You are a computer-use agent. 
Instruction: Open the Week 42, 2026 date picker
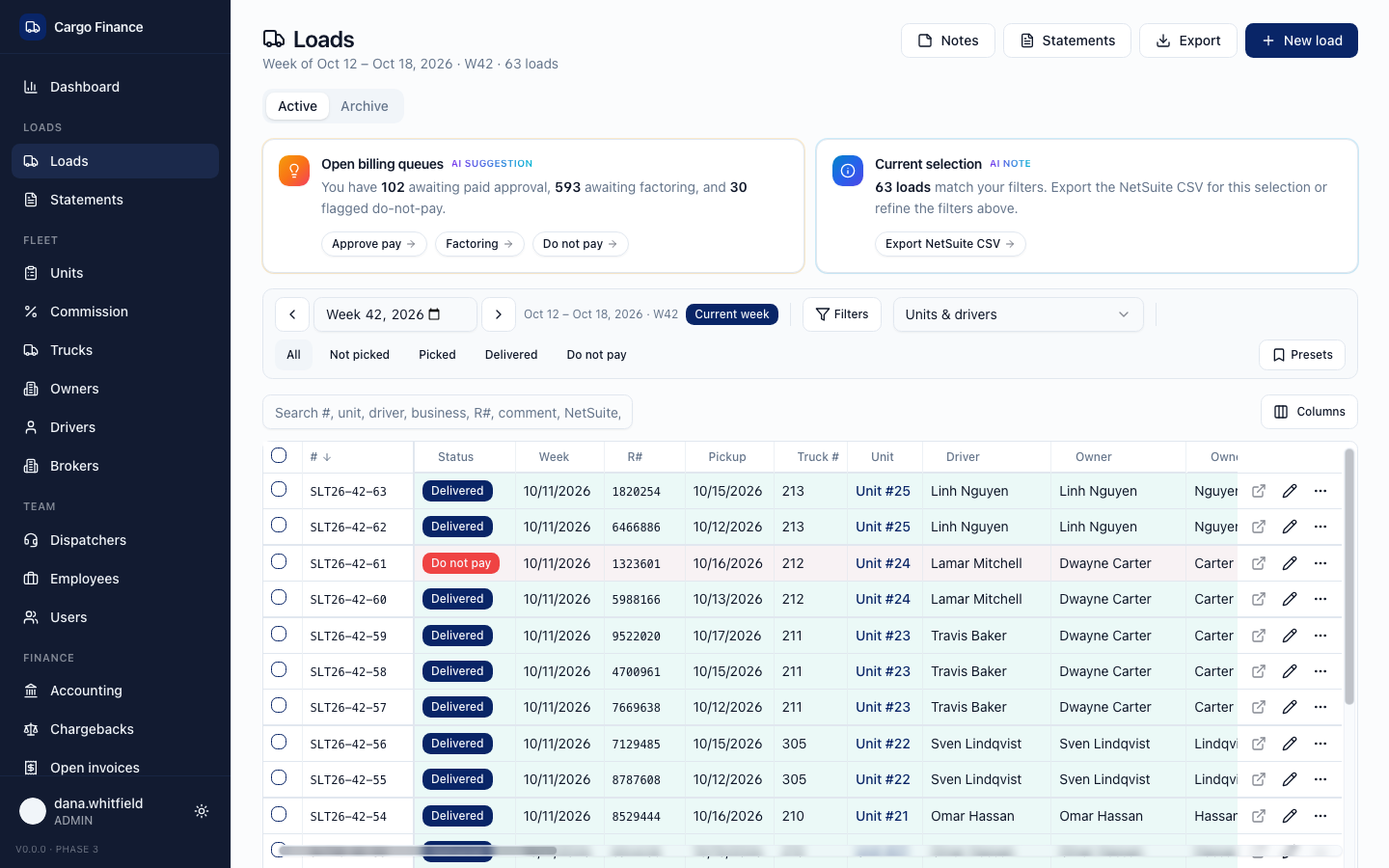pos(395,314)
